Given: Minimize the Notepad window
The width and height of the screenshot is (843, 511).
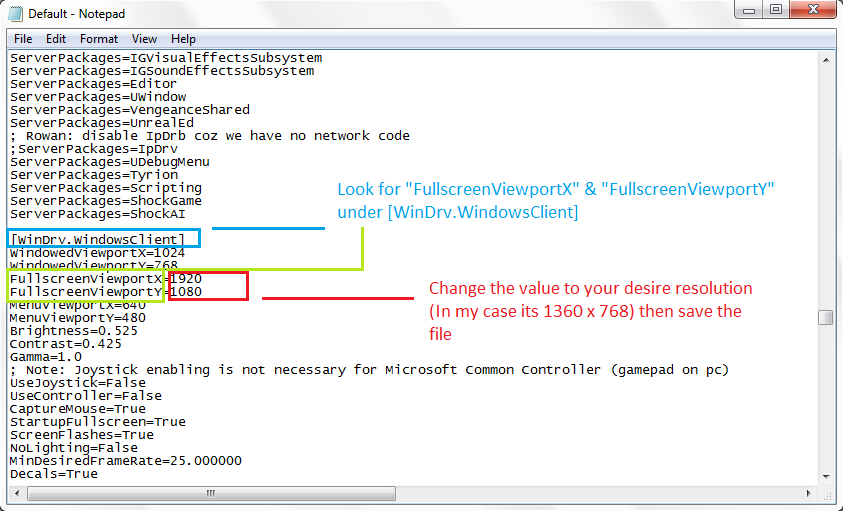Looking at the screenshot, I should click(749, 10).
